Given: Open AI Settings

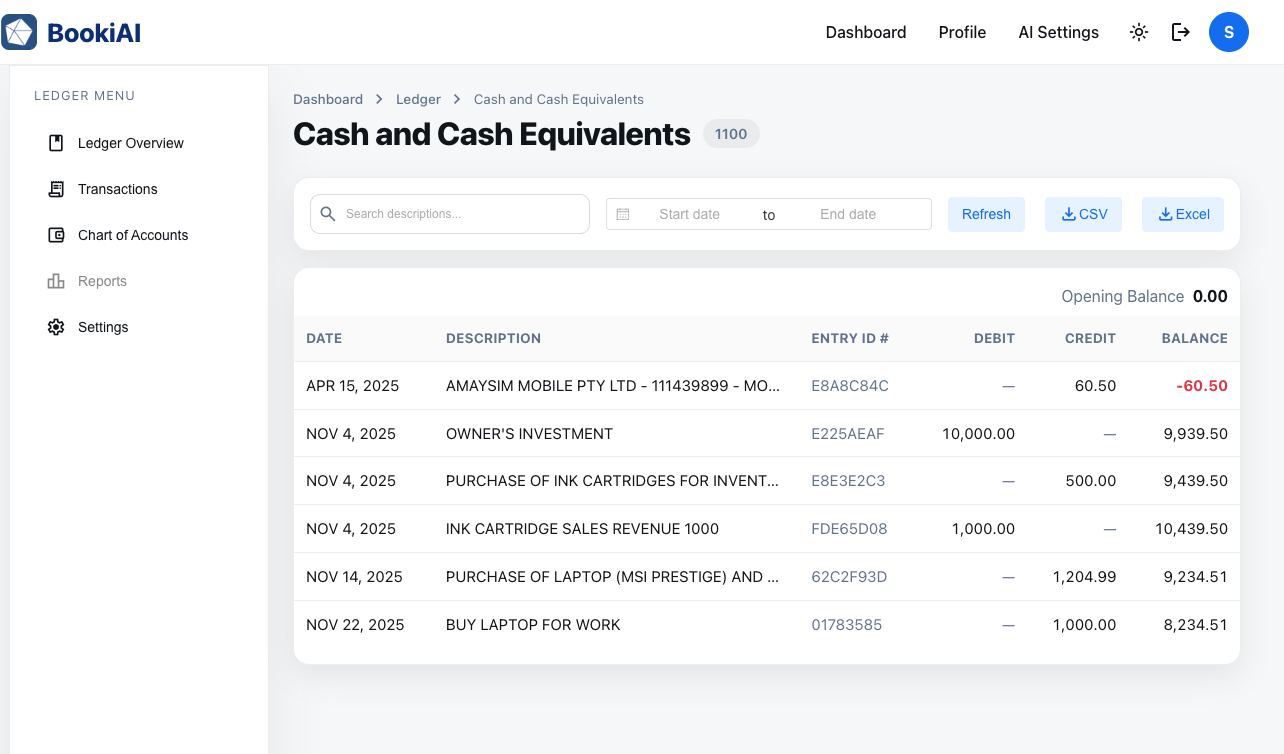Looking at the screenshot, I should click(x=1058, y=31).
